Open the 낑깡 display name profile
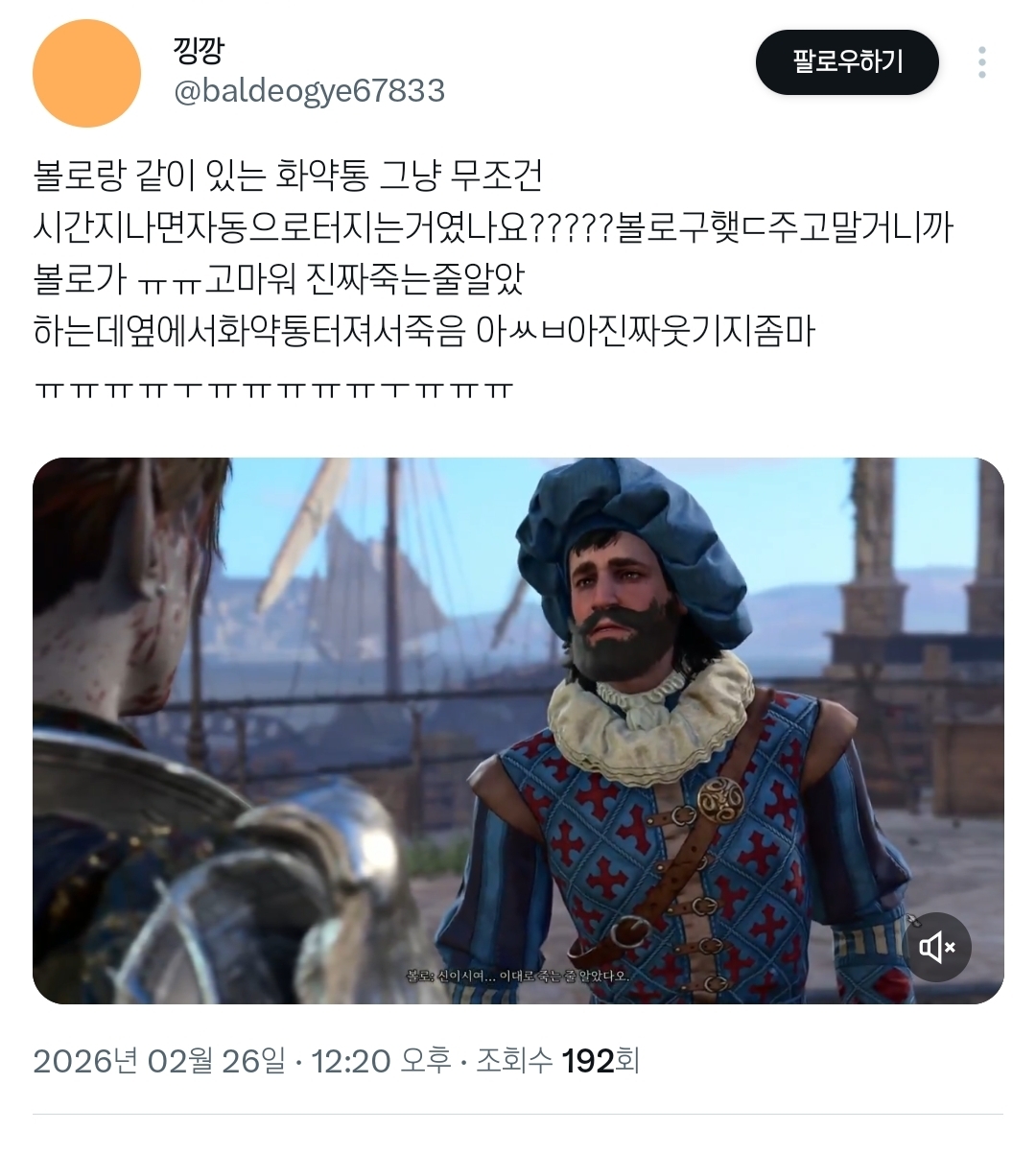The image size is (1036, 1154). coord(199,50)
